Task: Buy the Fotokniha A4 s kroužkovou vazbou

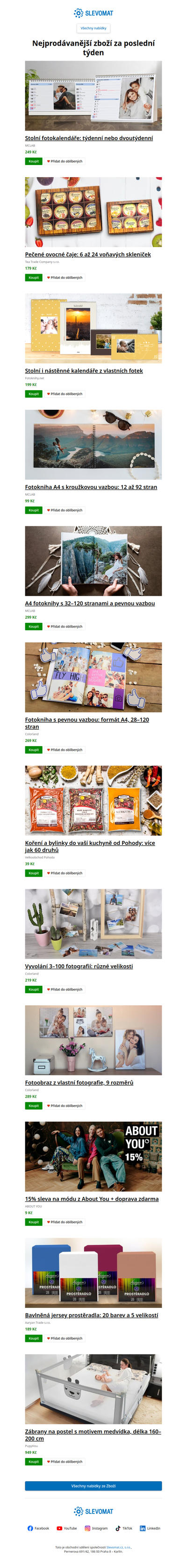Action: coord(34,510)
